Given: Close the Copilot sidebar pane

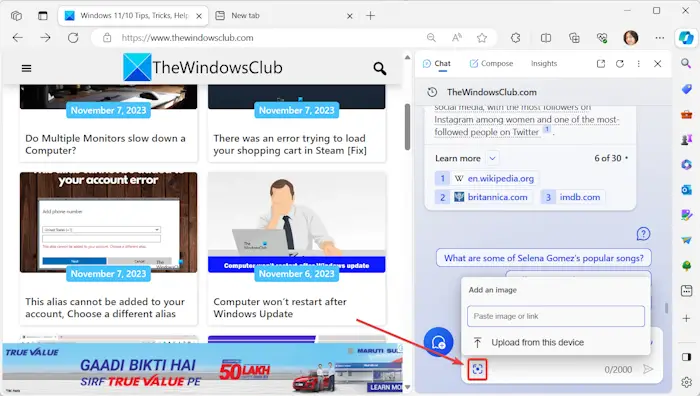Looking at the screenshot, I should [x=658, y=64].
